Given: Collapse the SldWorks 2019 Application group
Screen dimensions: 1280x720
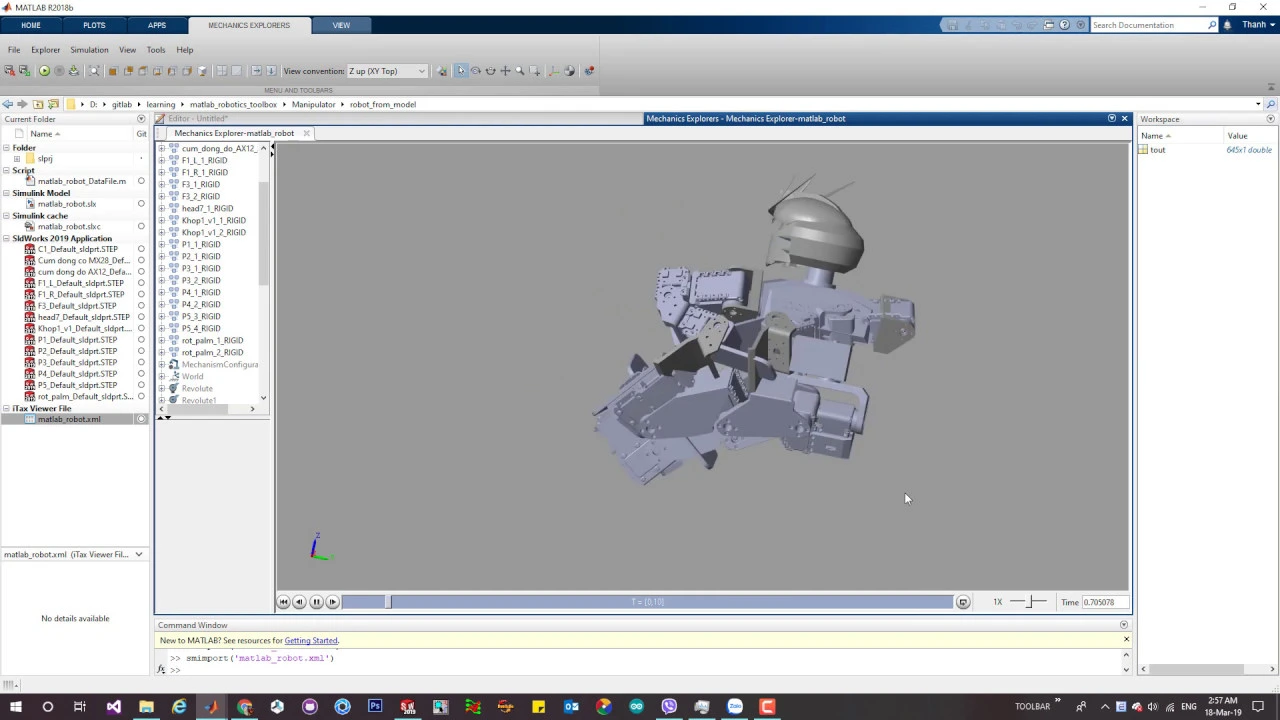Looking at the screenshot, I should click(x=6, y=238).
